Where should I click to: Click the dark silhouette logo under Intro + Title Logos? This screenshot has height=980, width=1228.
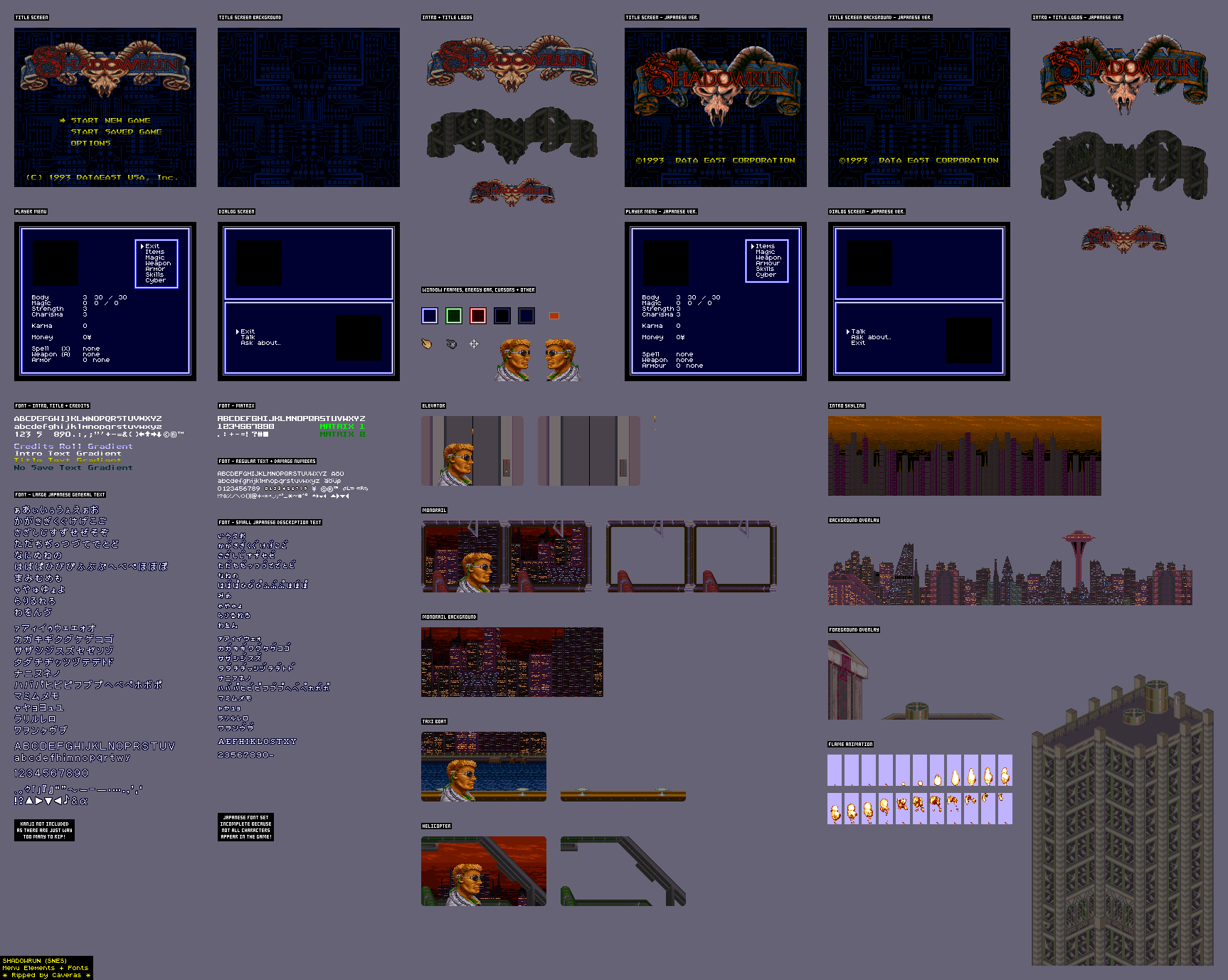point(512,135)
